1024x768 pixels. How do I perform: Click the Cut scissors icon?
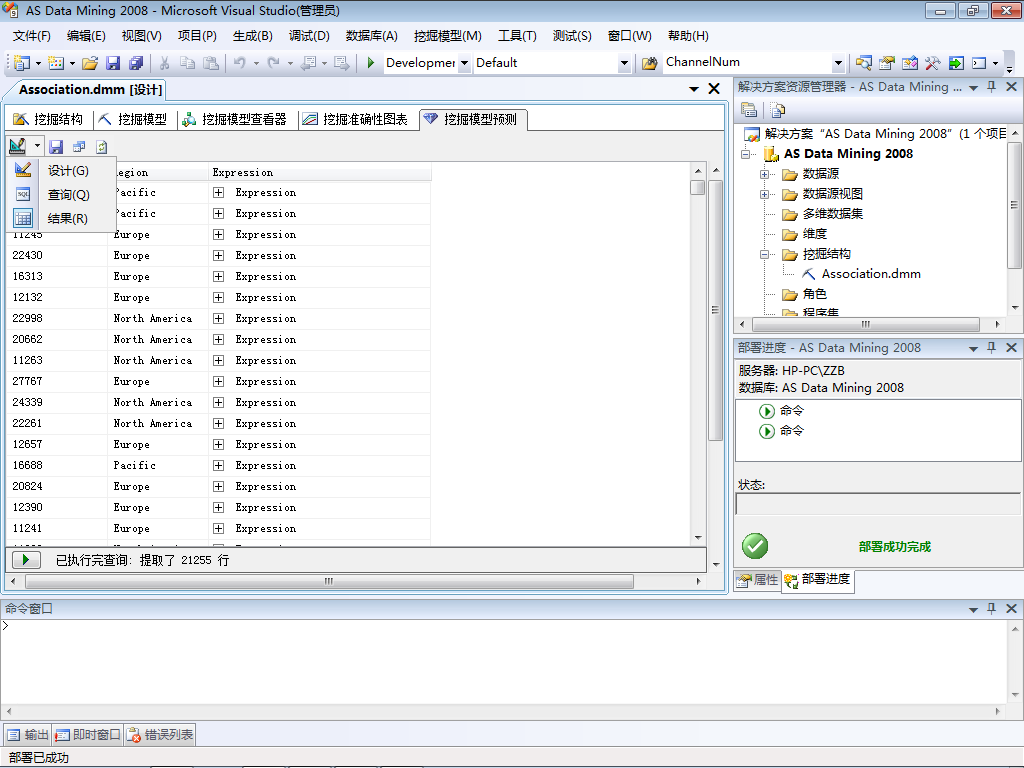click(165, 63)
